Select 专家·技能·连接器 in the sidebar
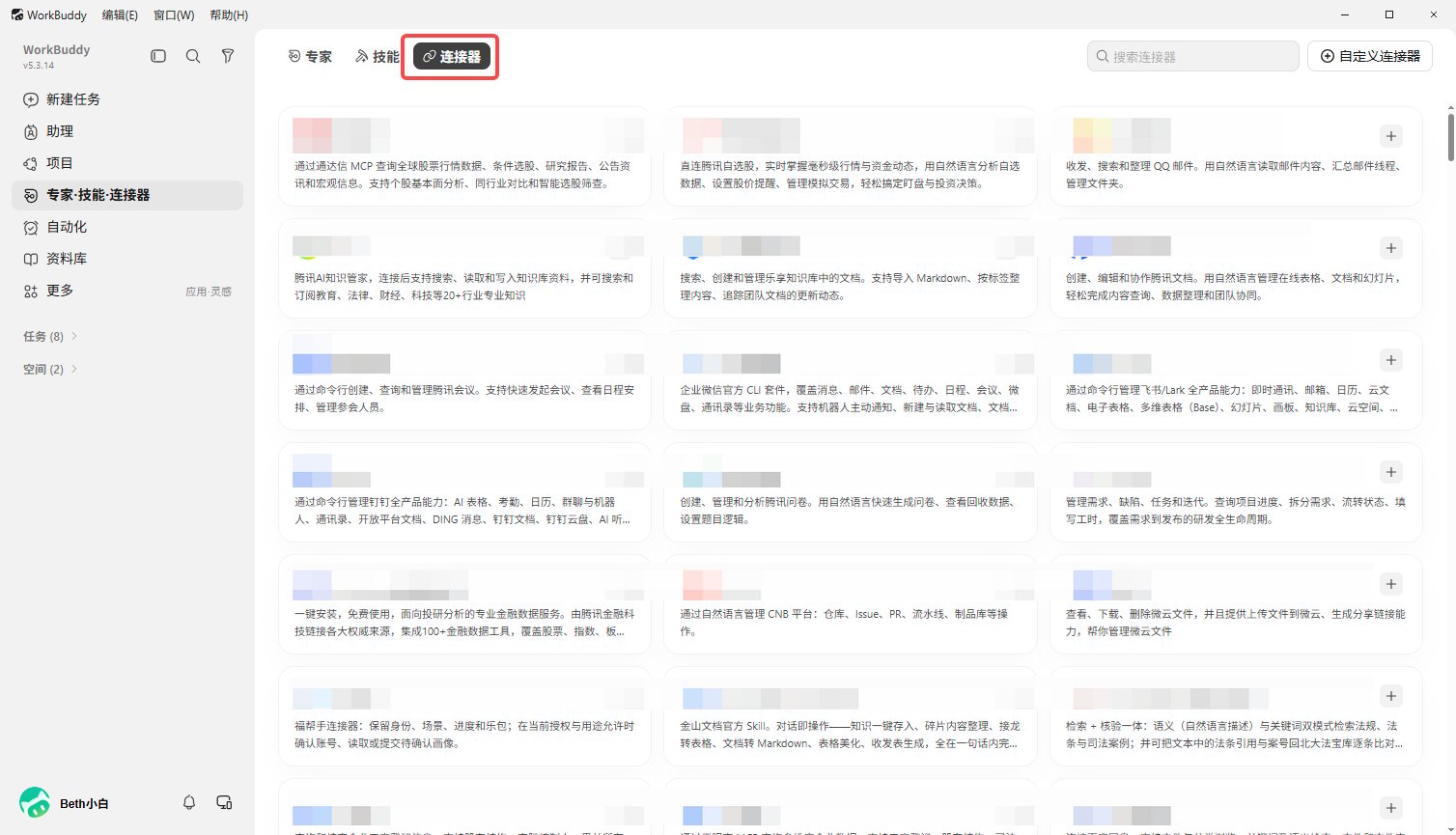 click(x=127, y=195)
